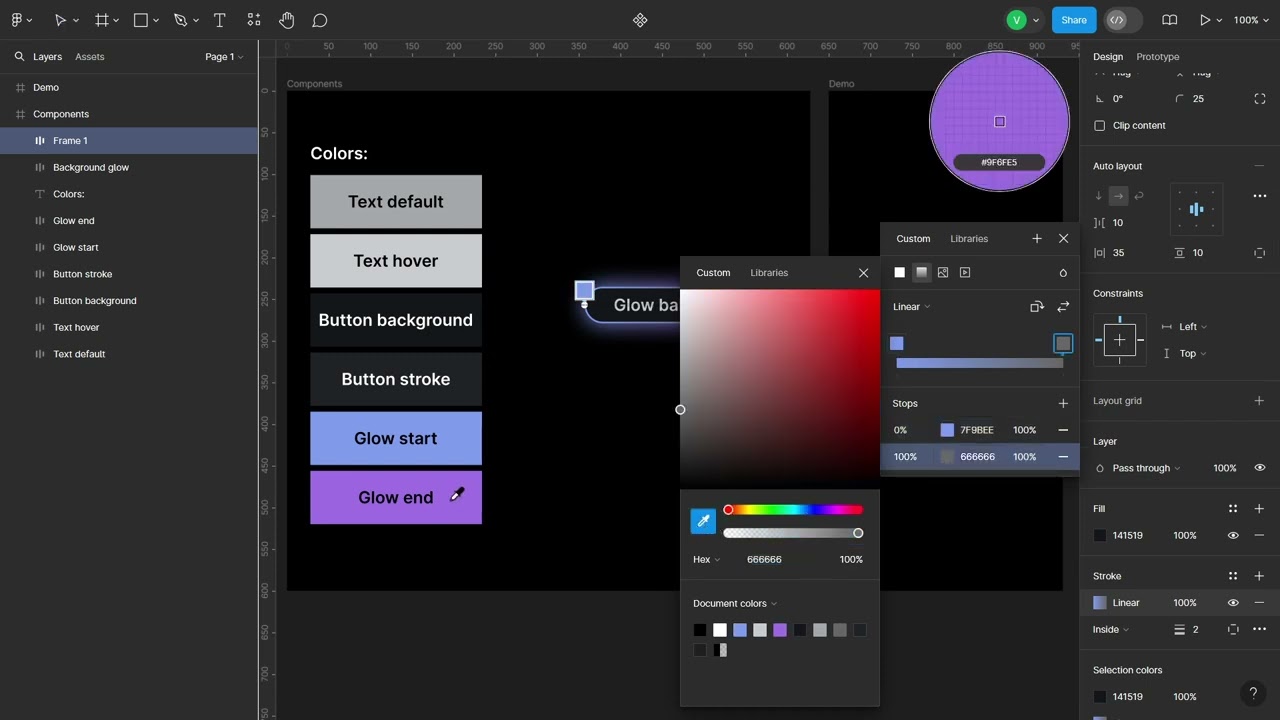Activate the eyedropper in color picker

pyautogui.click(x=703, y=521)
